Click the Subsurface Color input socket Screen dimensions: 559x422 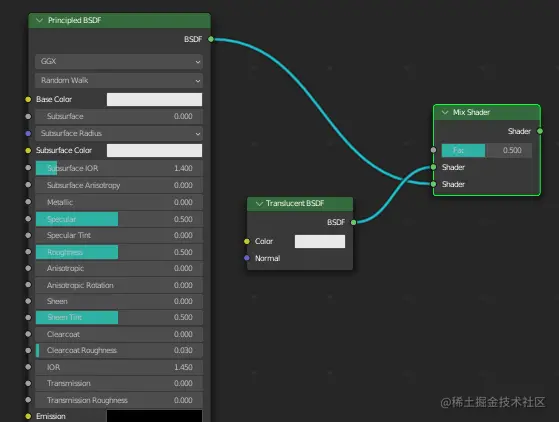pyautogui.click(x=28, y=150)
